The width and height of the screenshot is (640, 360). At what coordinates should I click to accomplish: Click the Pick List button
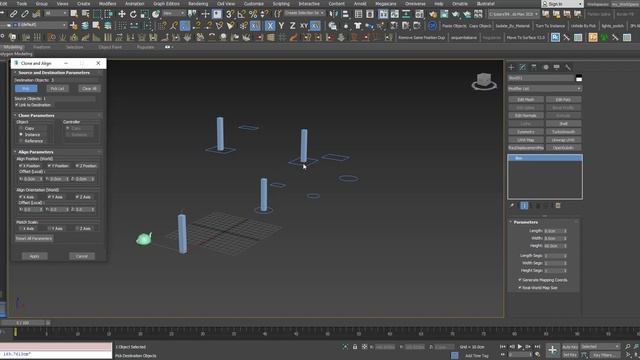[x=58, y=89]
